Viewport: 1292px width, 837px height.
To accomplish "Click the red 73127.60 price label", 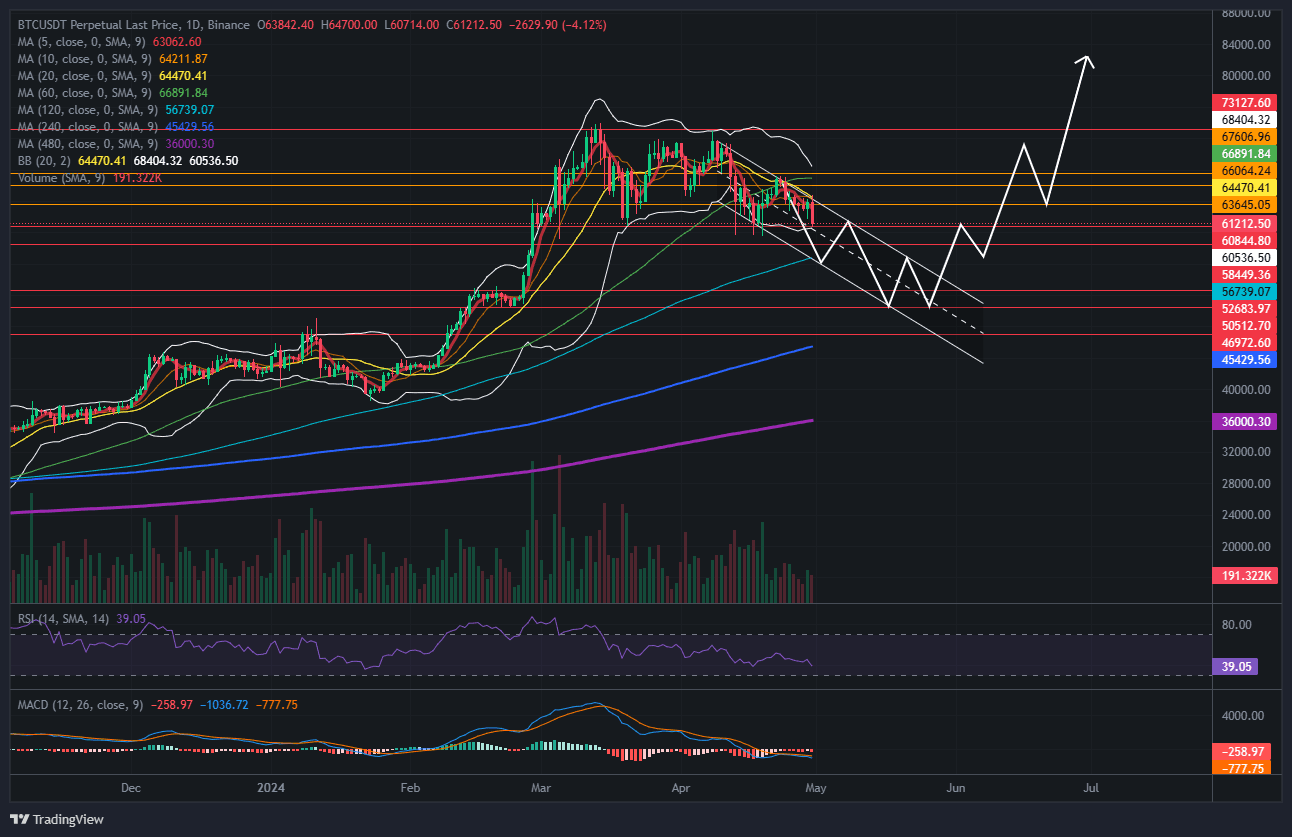I will tap(1245, 102).
